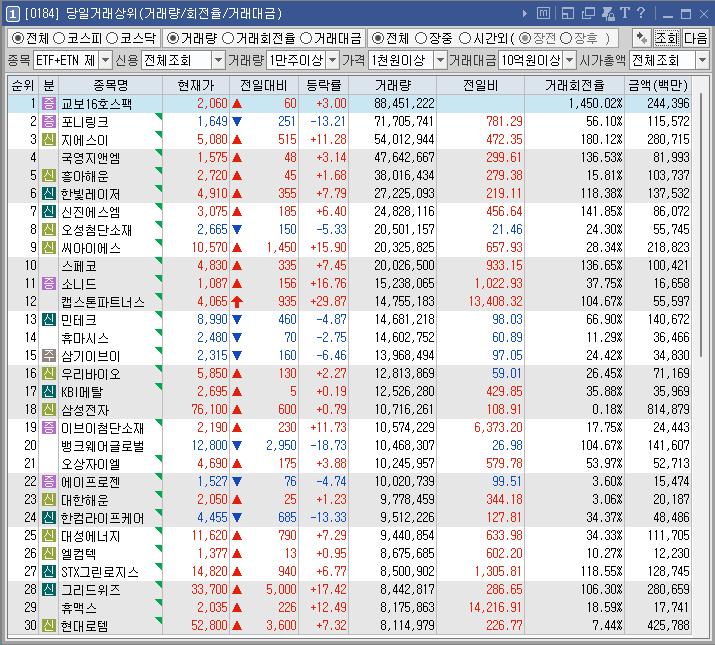This screenshot has height=645, width=715.
Task: Click the up arrow icon in 캡스톤파트너스 row
Action: [237, 302]
